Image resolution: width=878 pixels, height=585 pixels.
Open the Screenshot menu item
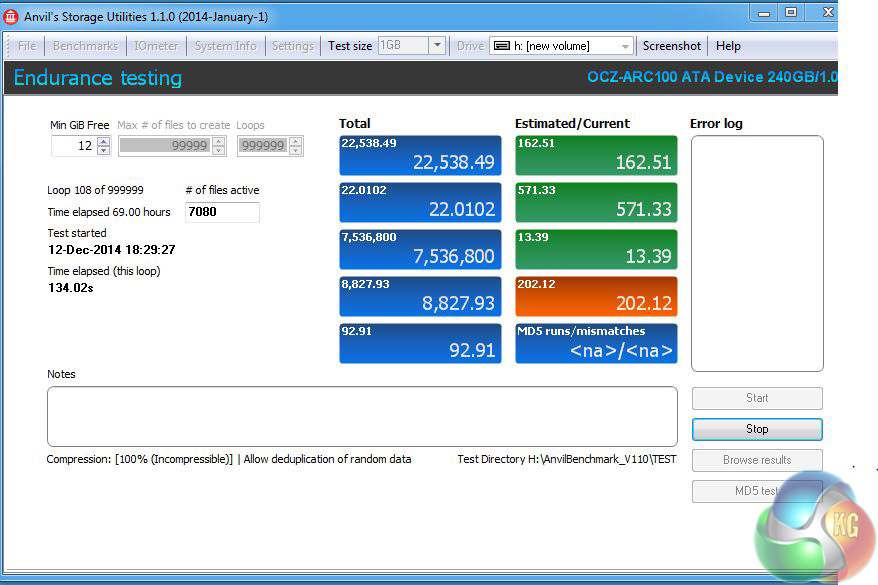pyautogui.click(x=671, y=46)
